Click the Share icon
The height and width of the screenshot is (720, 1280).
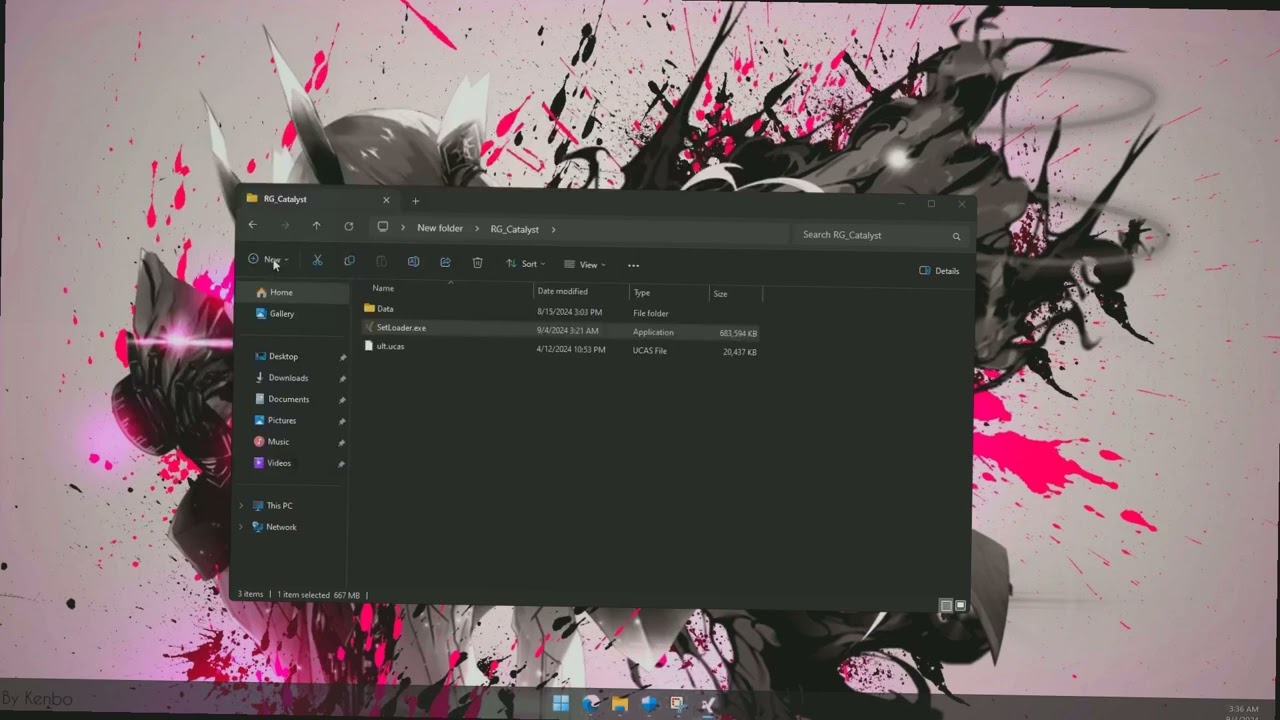445,262
